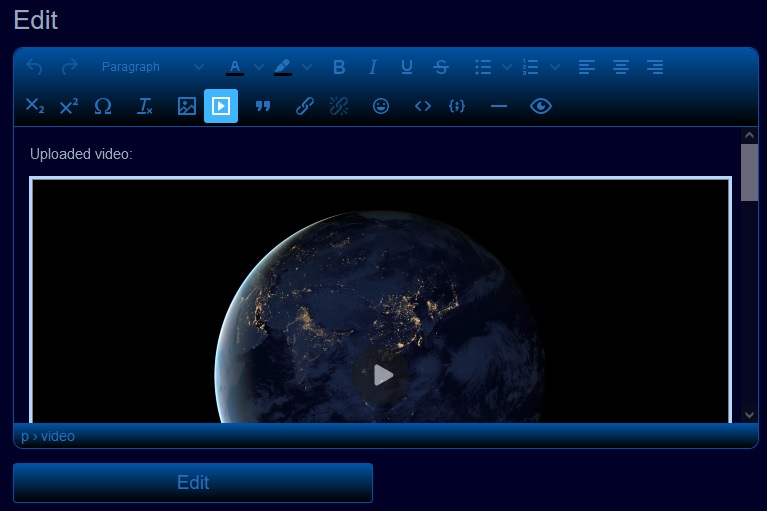
Task: Insert a code sample block
Action: pyautogui.click(x=457, y=106)
